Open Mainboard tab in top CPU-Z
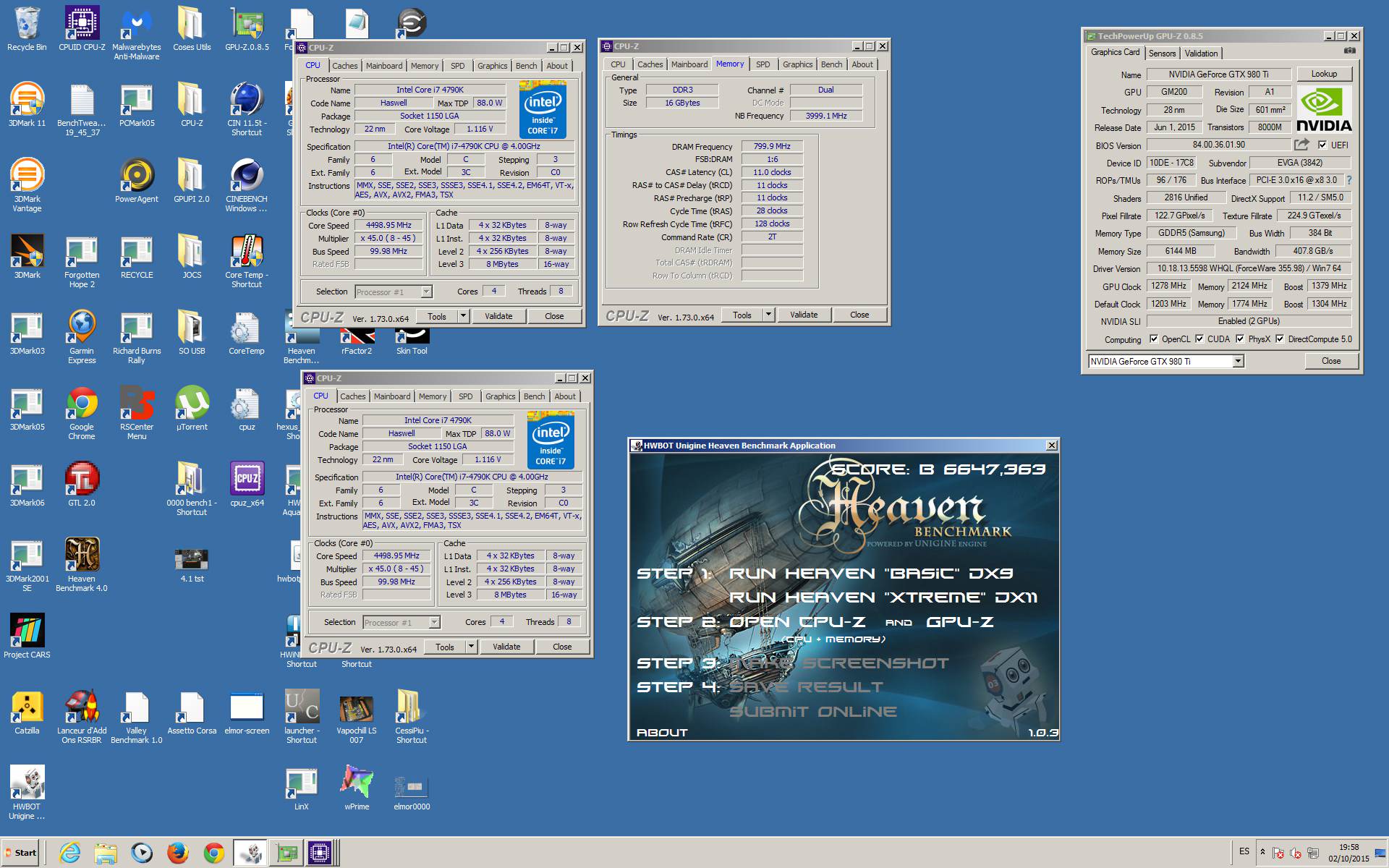Screen dimensions: 1389x868 384,66
